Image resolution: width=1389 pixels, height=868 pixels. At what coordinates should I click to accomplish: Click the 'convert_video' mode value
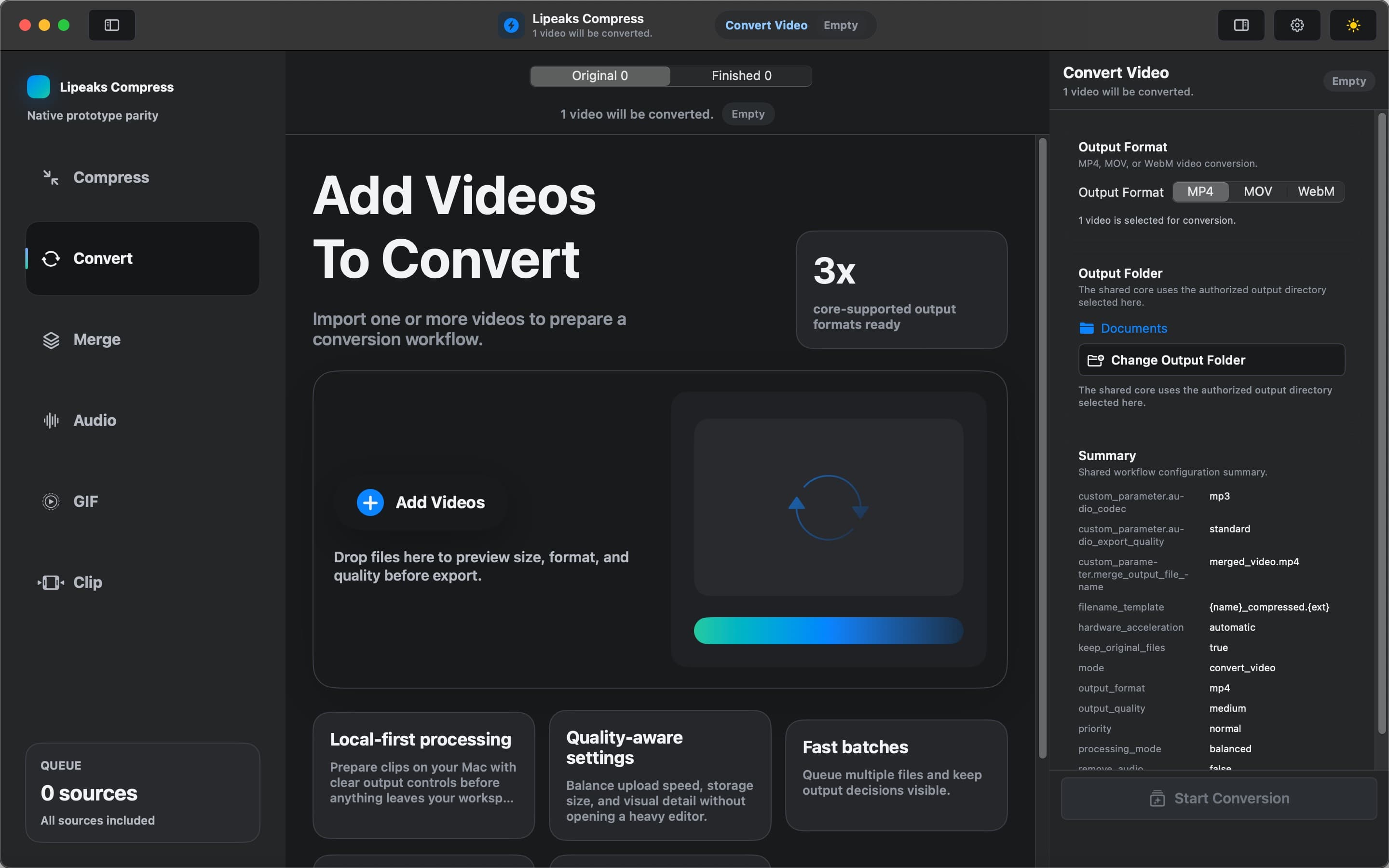coord(1242,668)
